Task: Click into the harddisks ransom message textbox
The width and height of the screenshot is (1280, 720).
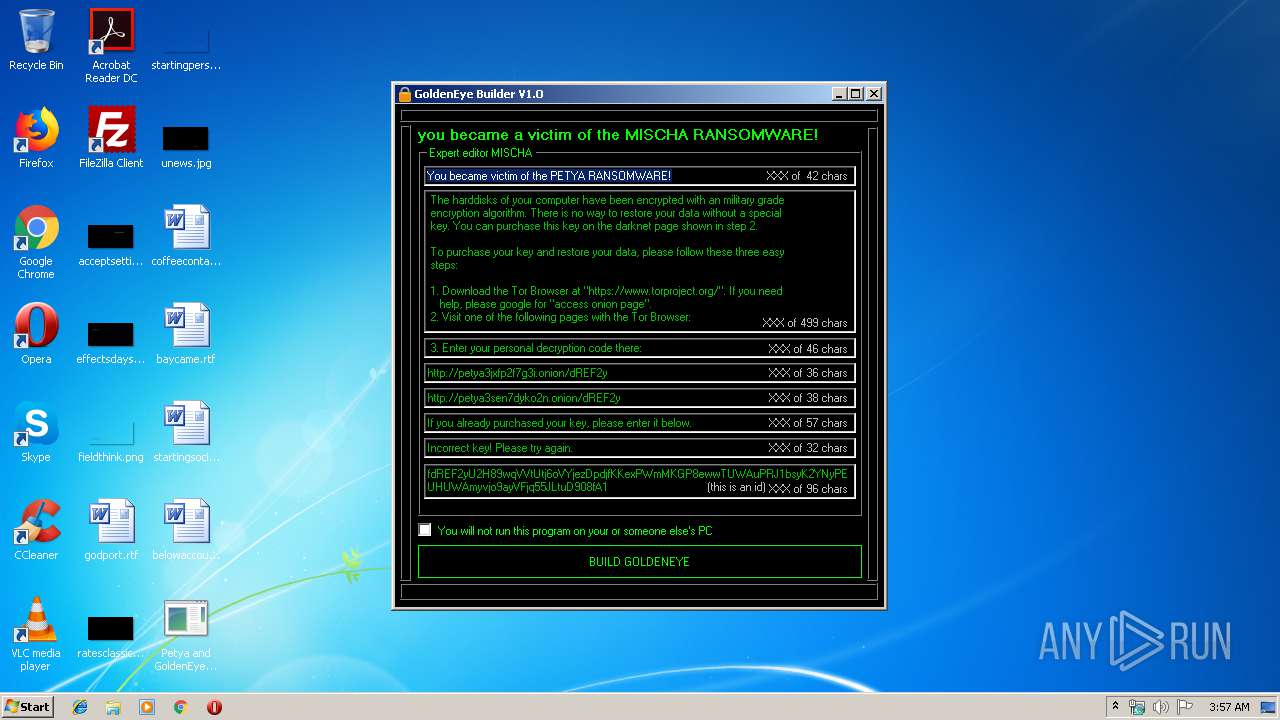Action: pos(639,261)
